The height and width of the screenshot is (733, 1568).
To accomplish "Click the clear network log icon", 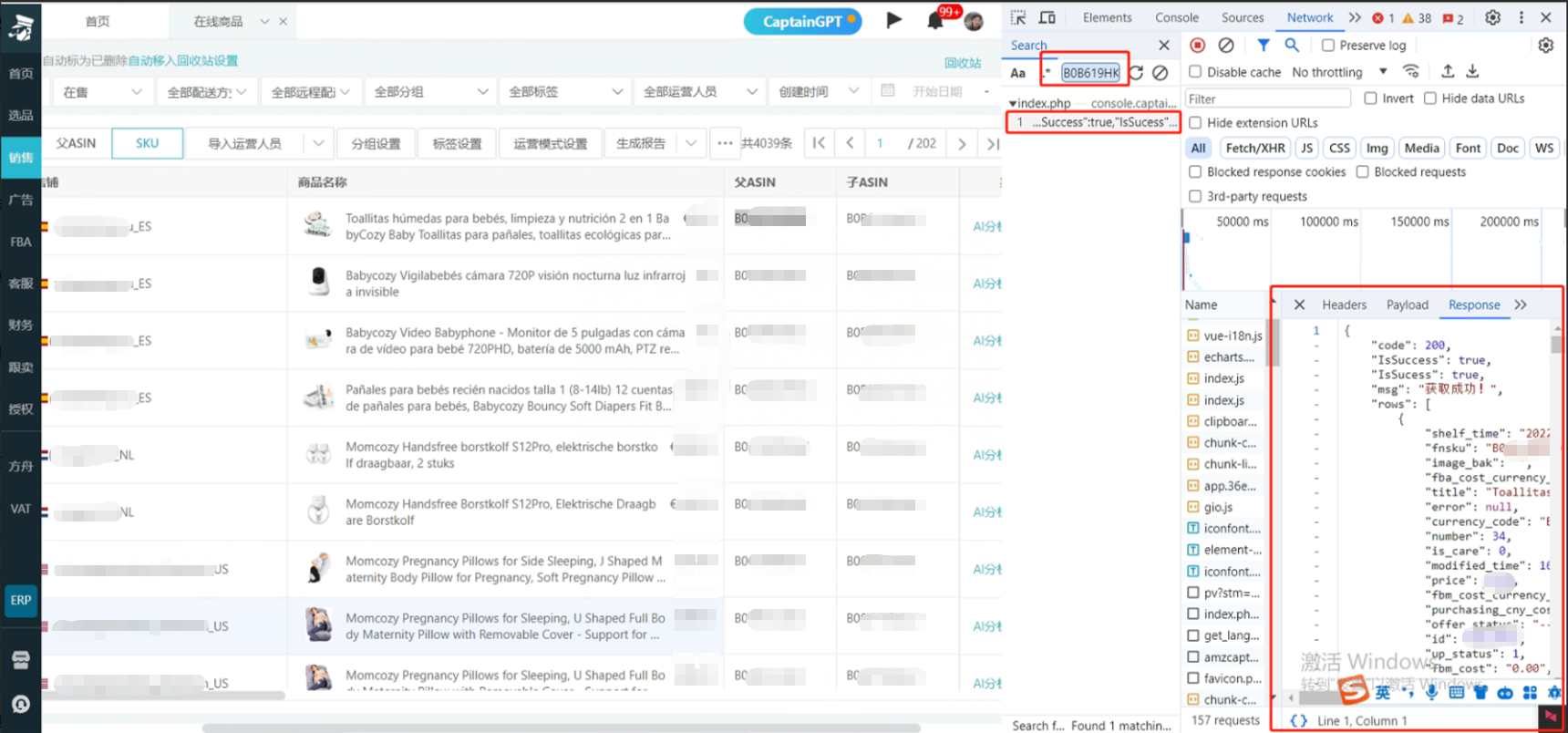I will [x=1226, y=45].
